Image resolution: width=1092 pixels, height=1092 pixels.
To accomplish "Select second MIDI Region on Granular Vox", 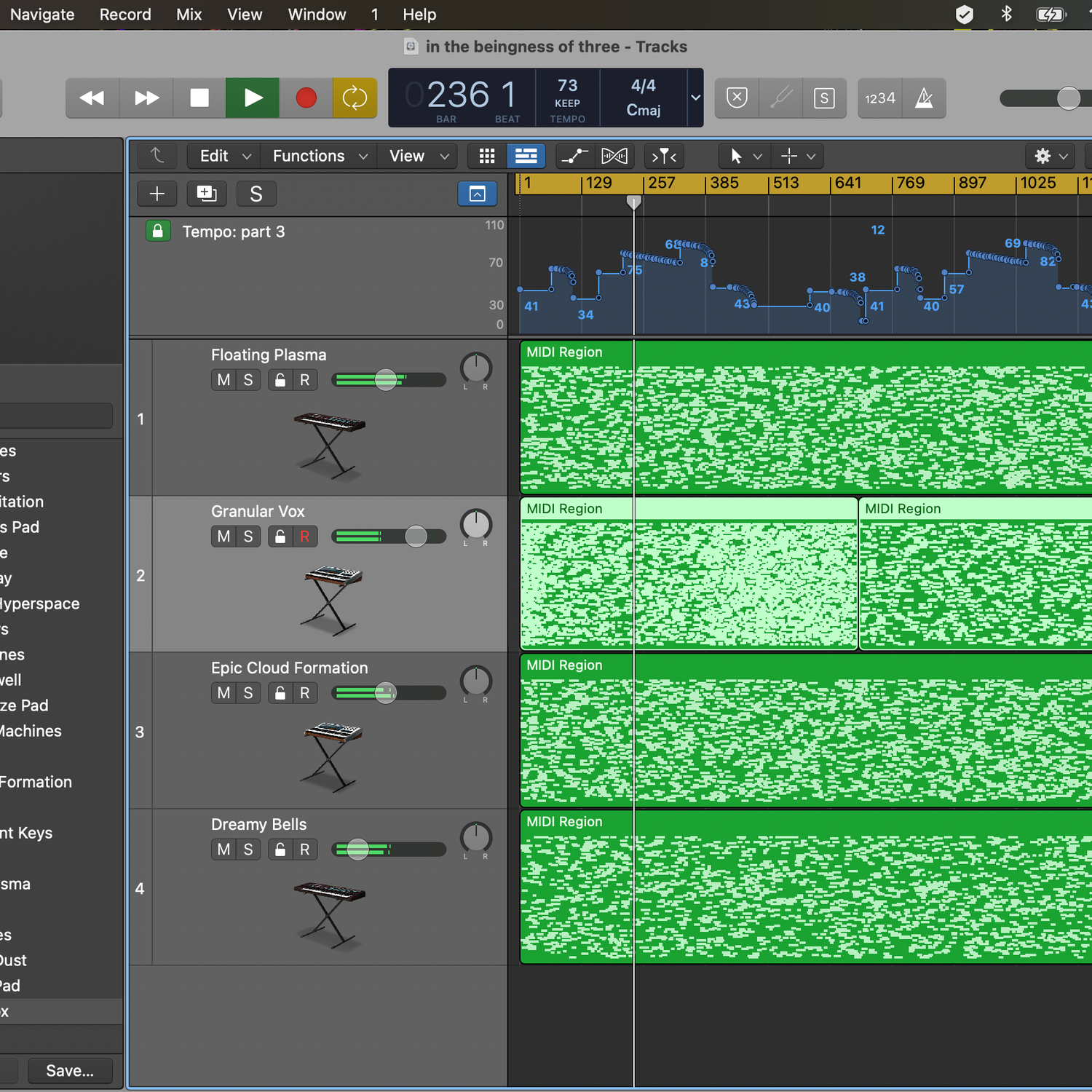I will (974, 575).
